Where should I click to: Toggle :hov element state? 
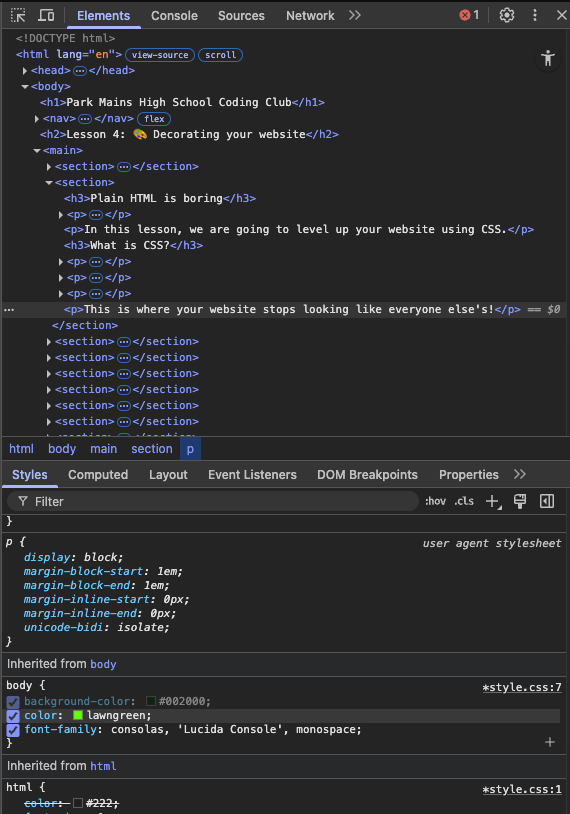[x=435, y=501]
